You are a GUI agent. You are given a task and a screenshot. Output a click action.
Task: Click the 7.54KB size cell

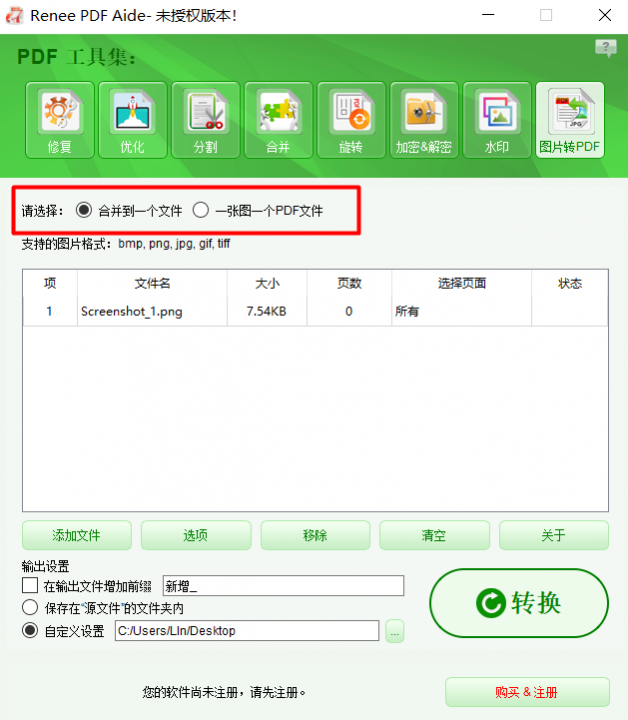tap(267, 311)
